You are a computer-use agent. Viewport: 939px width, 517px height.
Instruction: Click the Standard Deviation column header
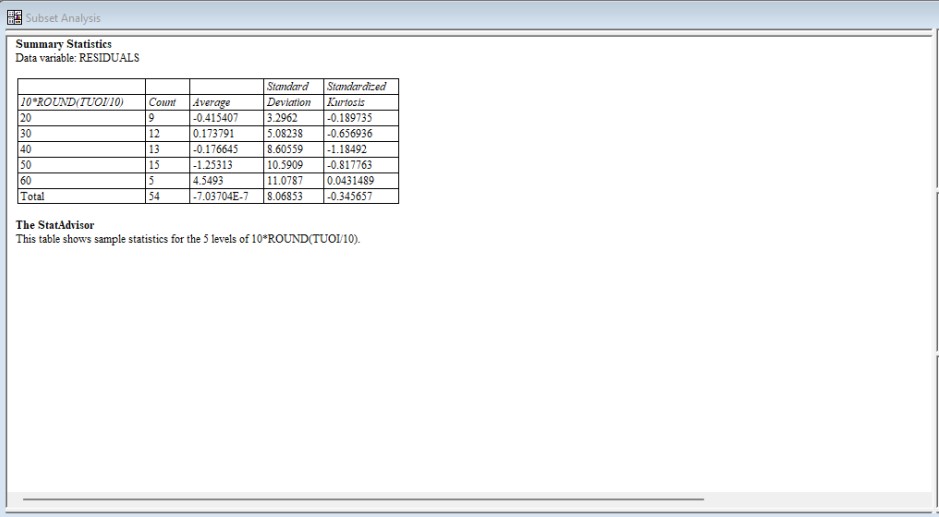coord(288,95)
